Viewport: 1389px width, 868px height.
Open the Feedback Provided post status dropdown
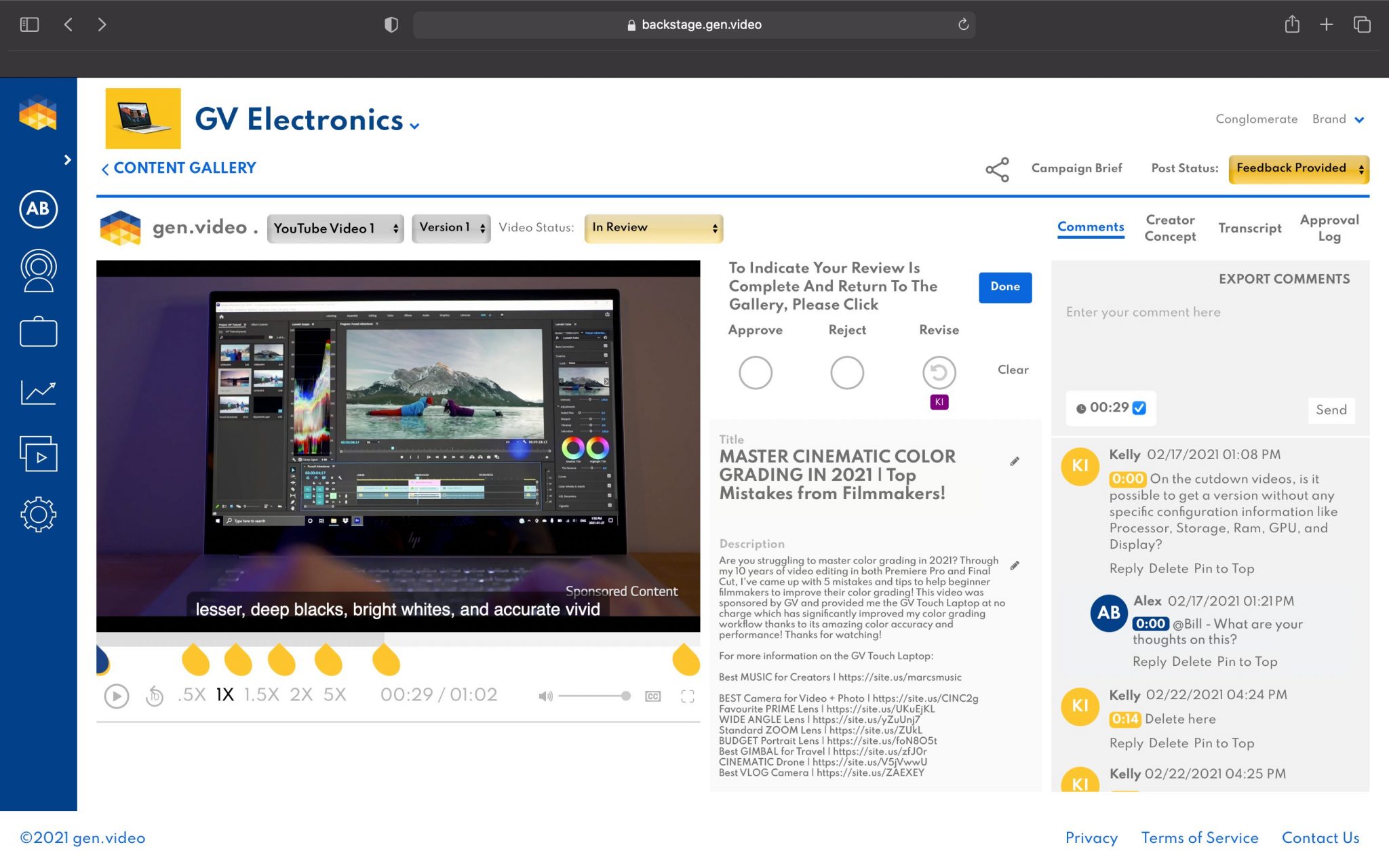tap(1299, 169)
